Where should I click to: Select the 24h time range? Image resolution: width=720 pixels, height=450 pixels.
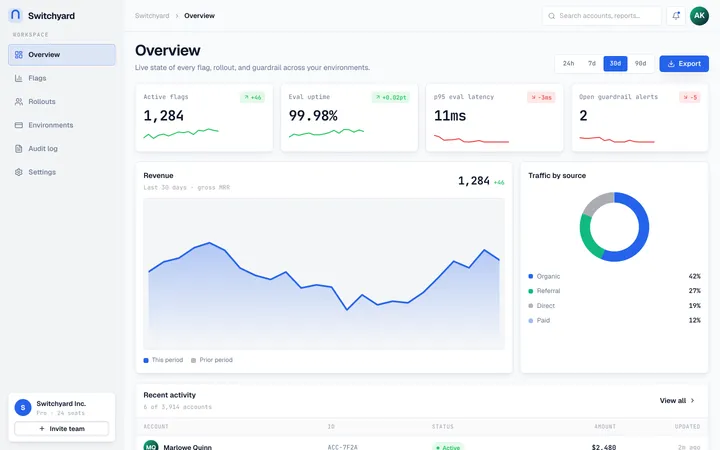[568, 63]
